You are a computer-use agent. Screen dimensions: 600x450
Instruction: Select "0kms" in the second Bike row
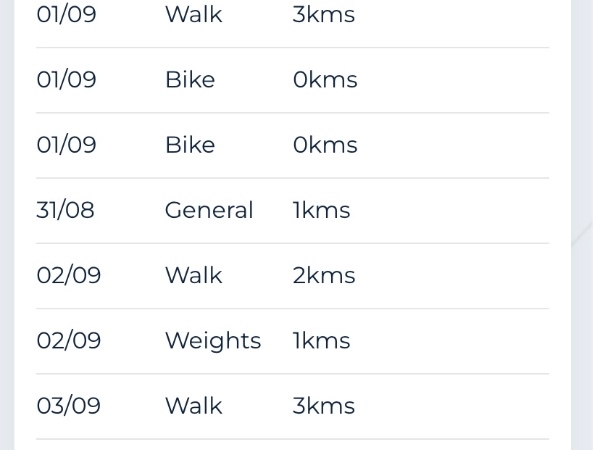point(325,146)
